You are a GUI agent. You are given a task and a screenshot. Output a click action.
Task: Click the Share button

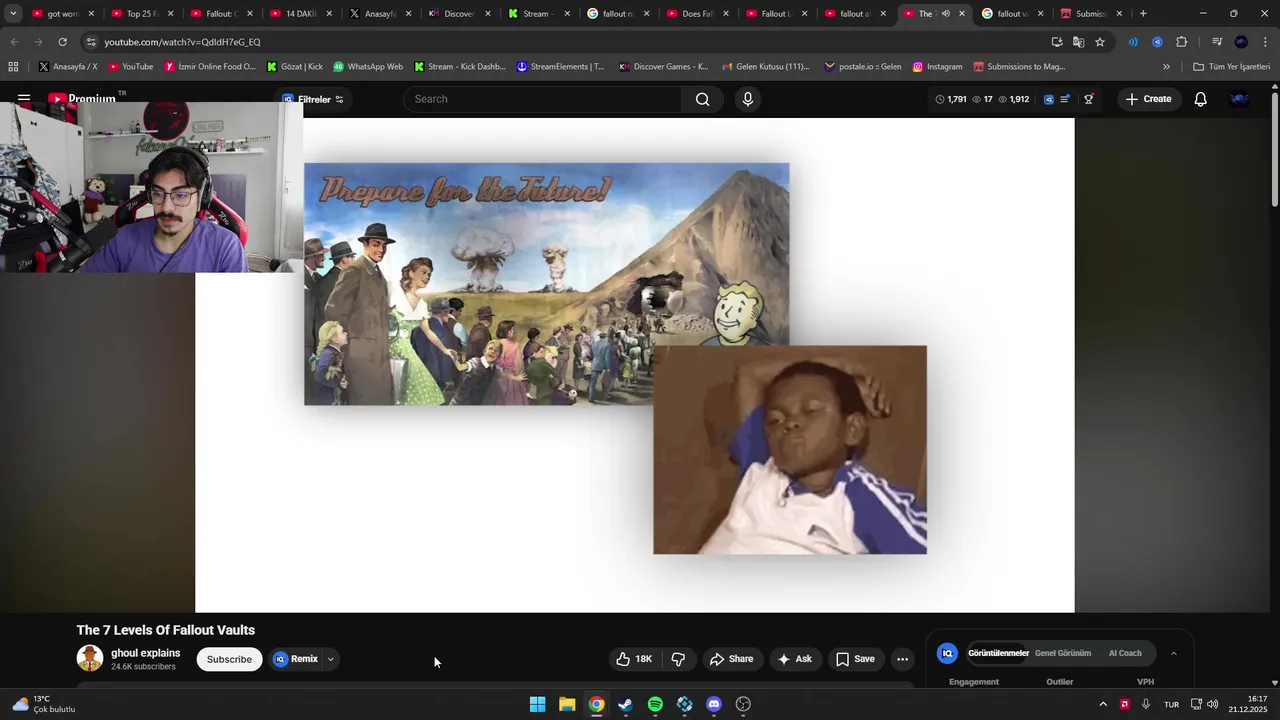coord(731,659)
